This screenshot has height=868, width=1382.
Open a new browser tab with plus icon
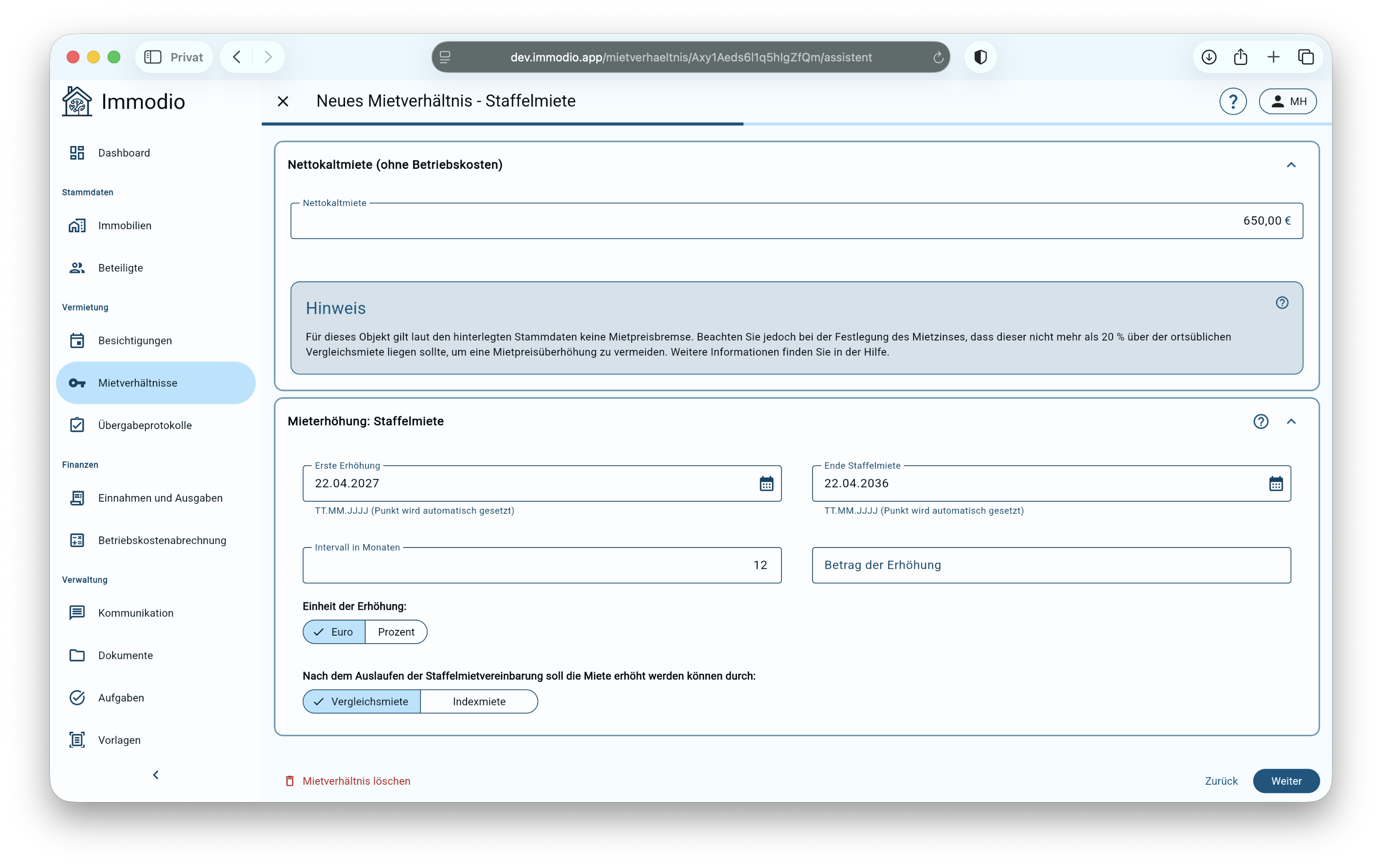pyautogui.click(x=1273, y=57)
